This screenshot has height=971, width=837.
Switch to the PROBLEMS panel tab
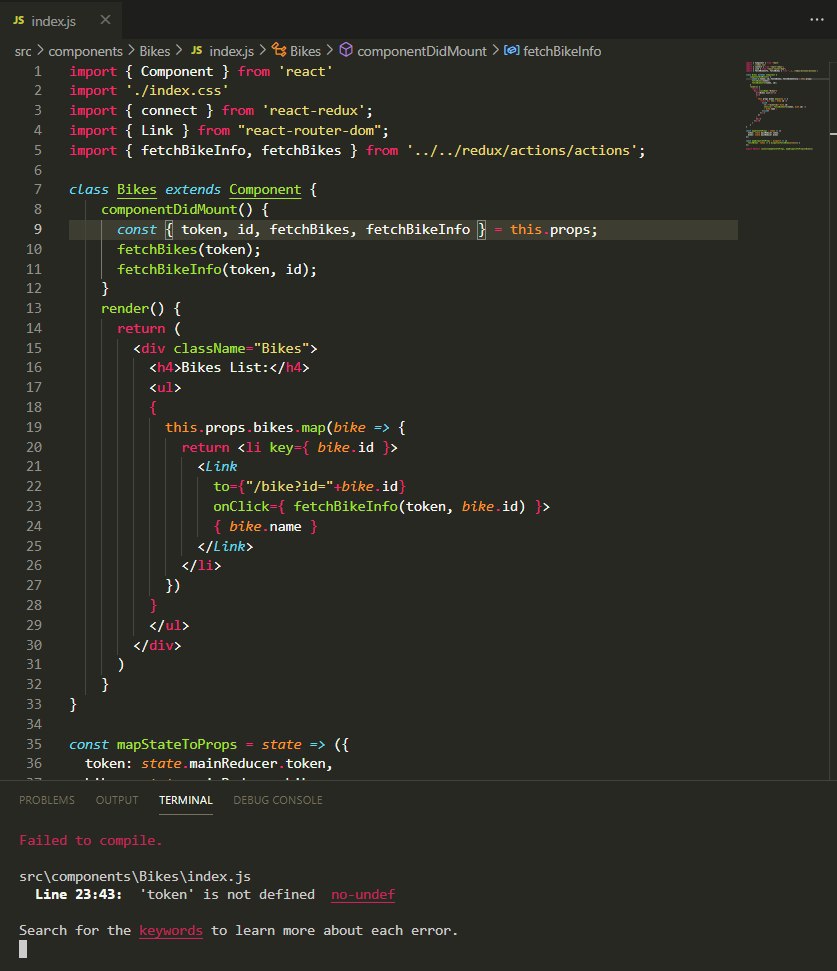47,800
